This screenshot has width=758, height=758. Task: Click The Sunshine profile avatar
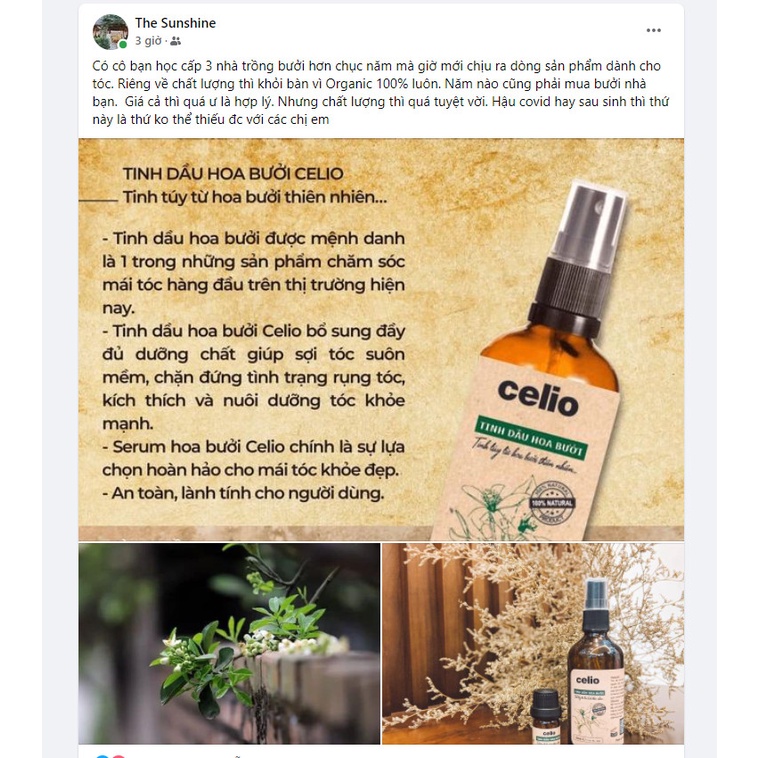click(110, 32)
